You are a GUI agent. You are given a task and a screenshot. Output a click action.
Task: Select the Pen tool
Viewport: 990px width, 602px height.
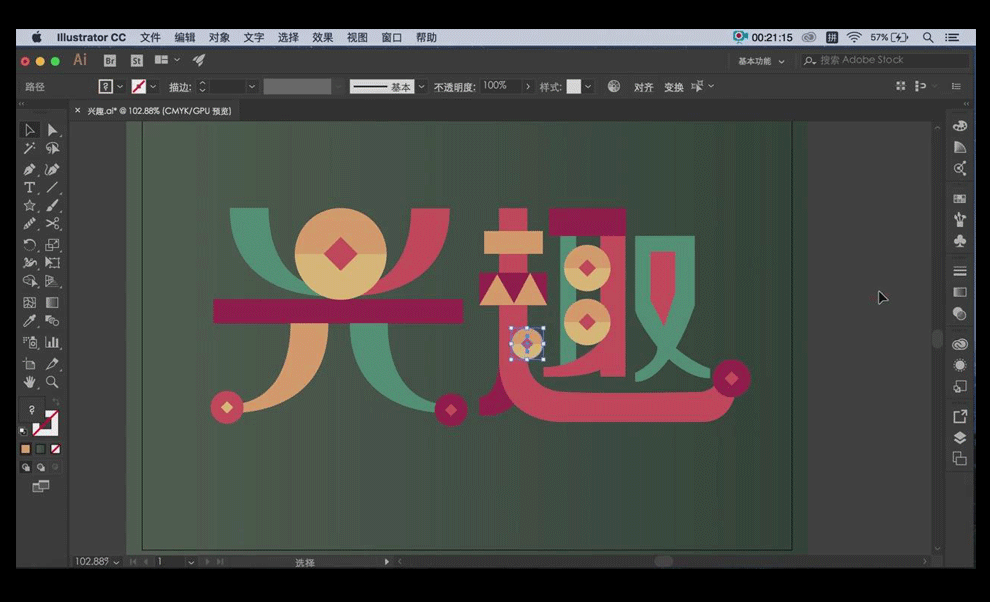[29, 169]
